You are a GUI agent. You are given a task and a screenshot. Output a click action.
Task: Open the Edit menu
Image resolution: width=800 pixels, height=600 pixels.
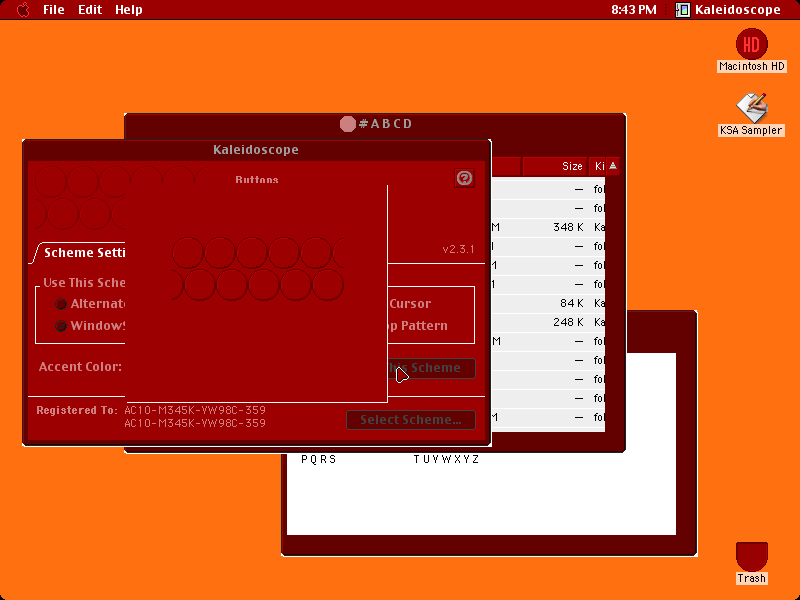pos(90,10)
